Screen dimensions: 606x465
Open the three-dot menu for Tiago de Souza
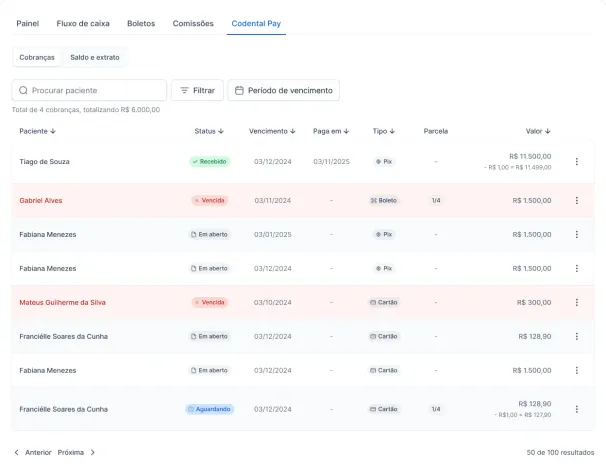(577, 162)
